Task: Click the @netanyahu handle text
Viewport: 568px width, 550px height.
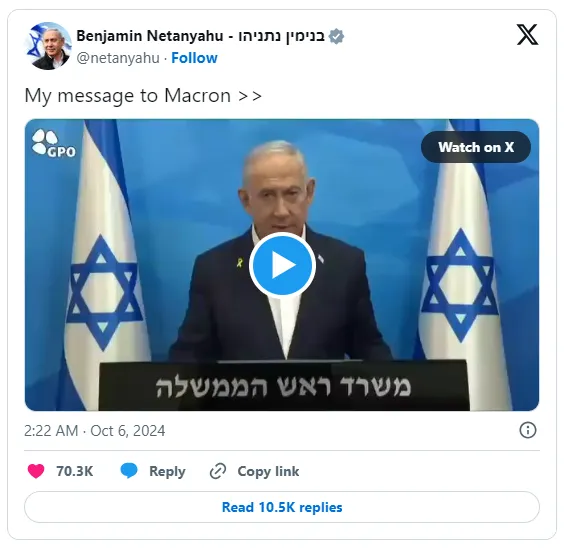Action: 118,58
